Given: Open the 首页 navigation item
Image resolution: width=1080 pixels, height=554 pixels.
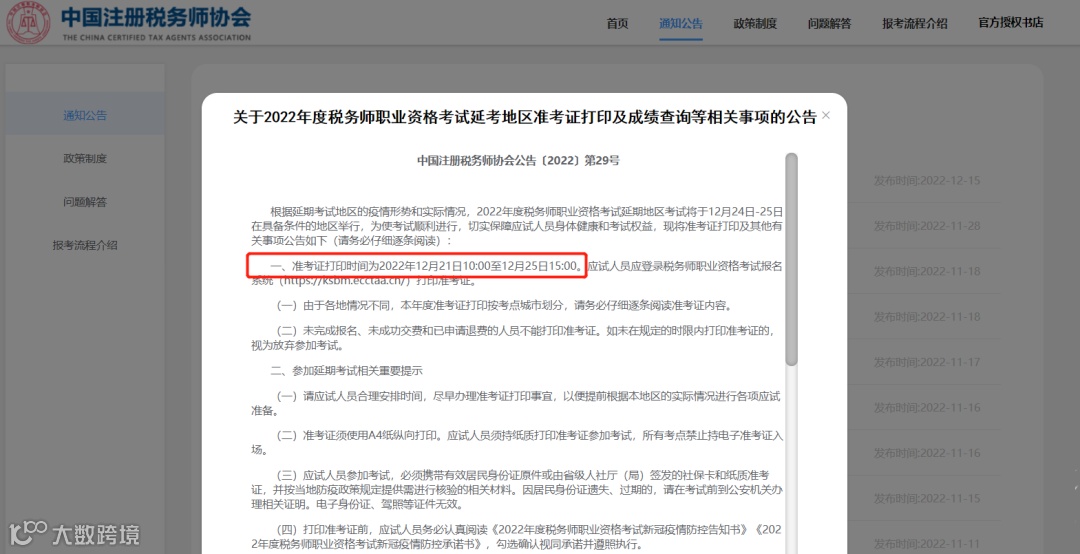Looking at the screenshot, I should (x=617, y=23).
